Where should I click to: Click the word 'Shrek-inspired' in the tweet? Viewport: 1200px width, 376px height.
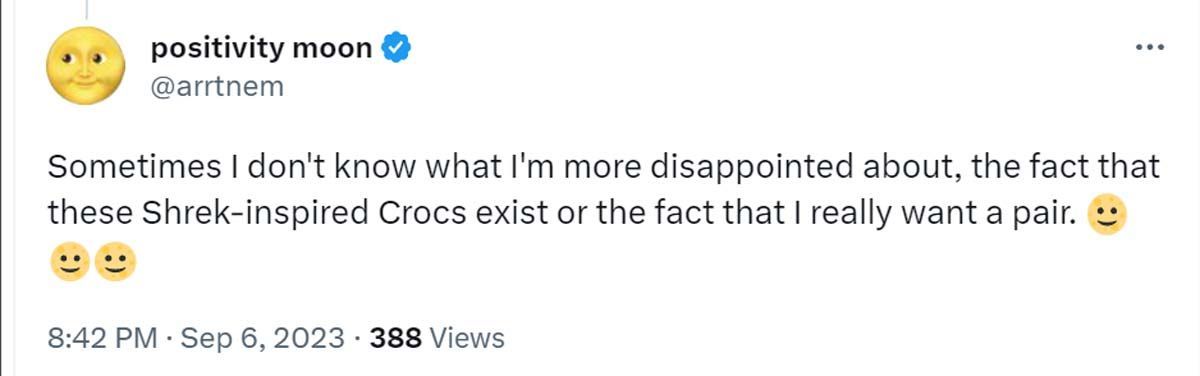(x=241, y=215)
